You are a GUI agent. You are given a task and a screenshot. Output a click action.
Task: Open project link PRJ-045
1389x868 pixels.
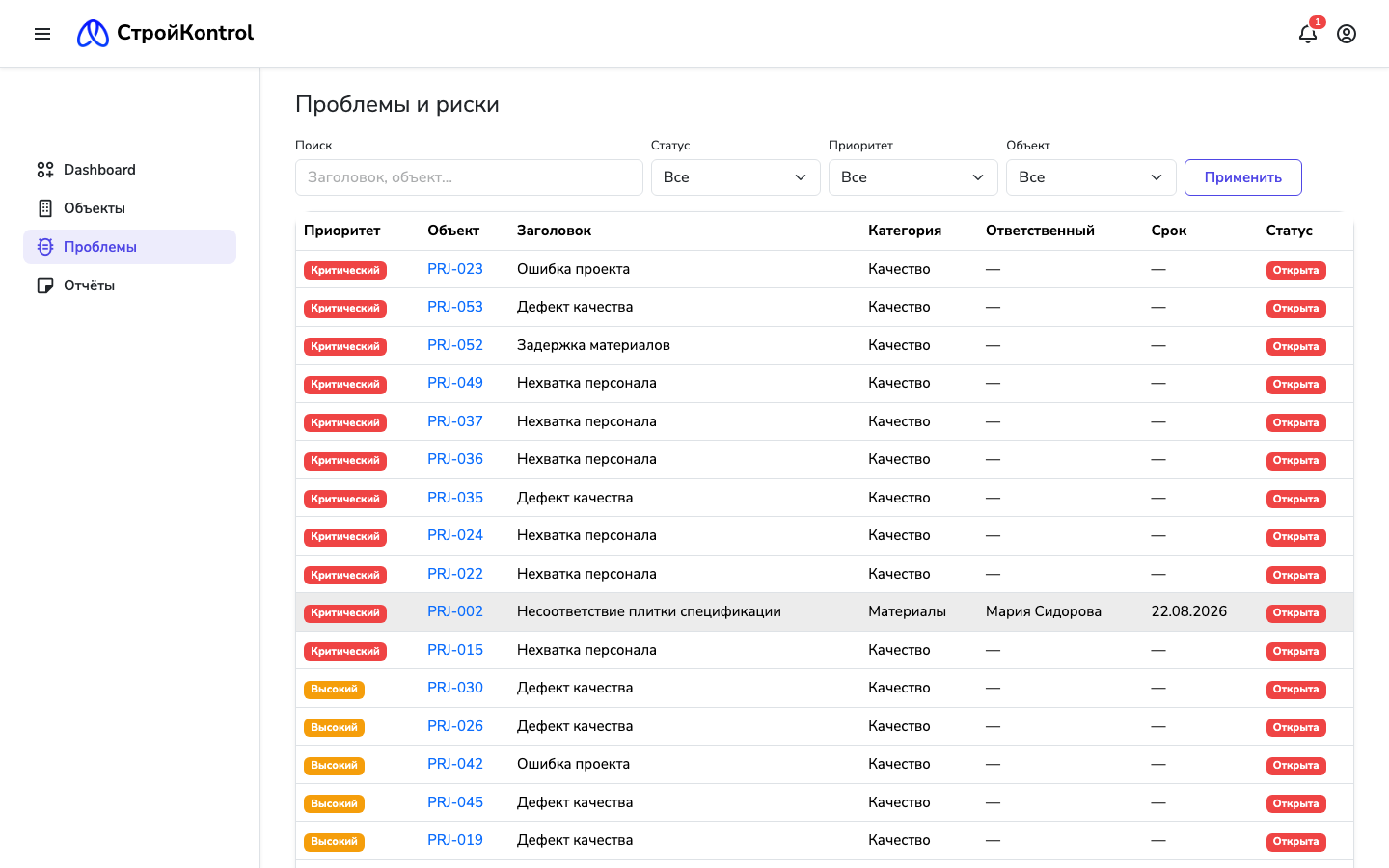coord(455,802)
